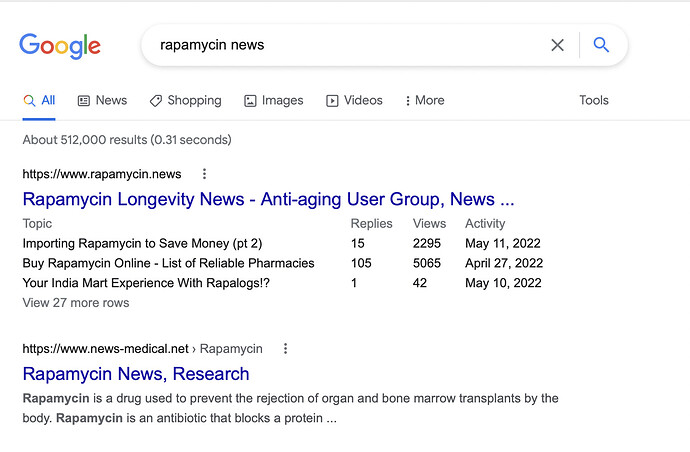Open the More menu
This screenshot has width=690, height=452.
coord(425,100)
